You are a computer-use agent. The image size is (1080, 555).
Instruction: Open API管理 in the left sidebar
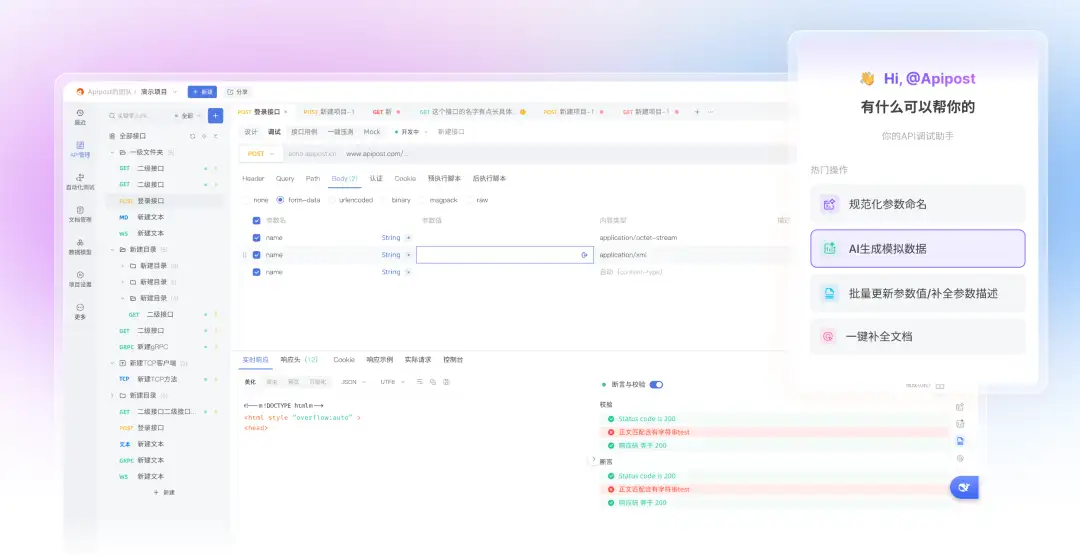click(x=80, y=149)
